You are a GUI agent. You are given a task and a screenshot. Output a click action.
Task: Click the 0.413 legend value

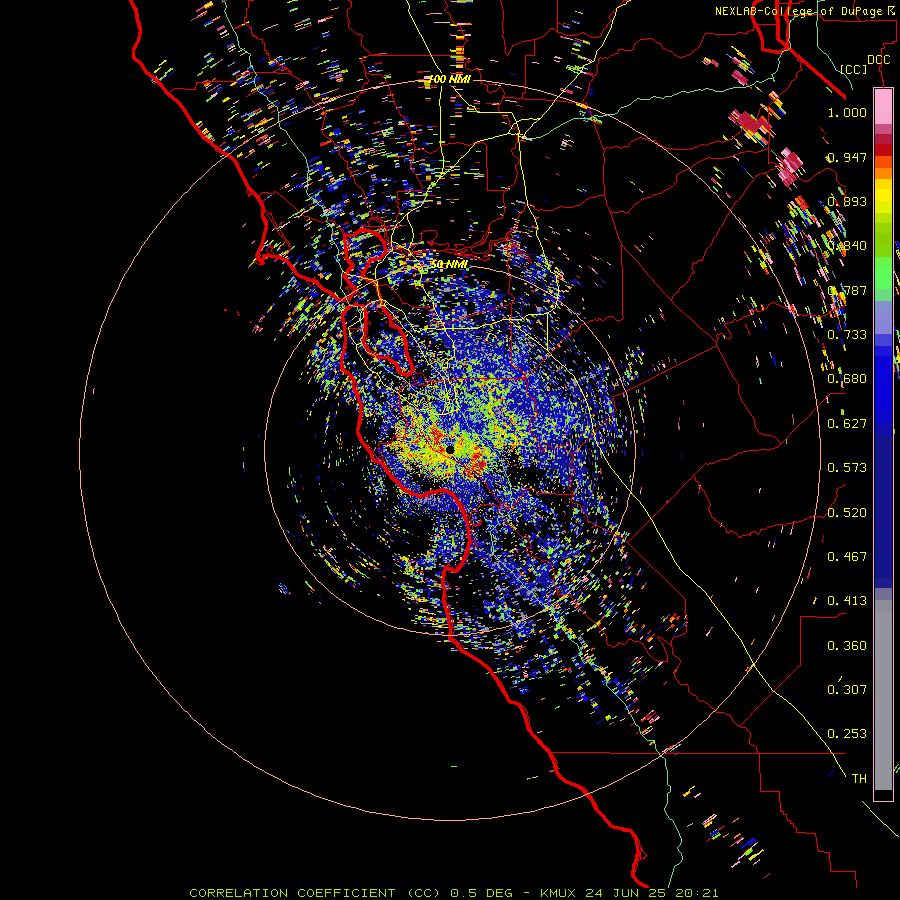click(847, 601)
